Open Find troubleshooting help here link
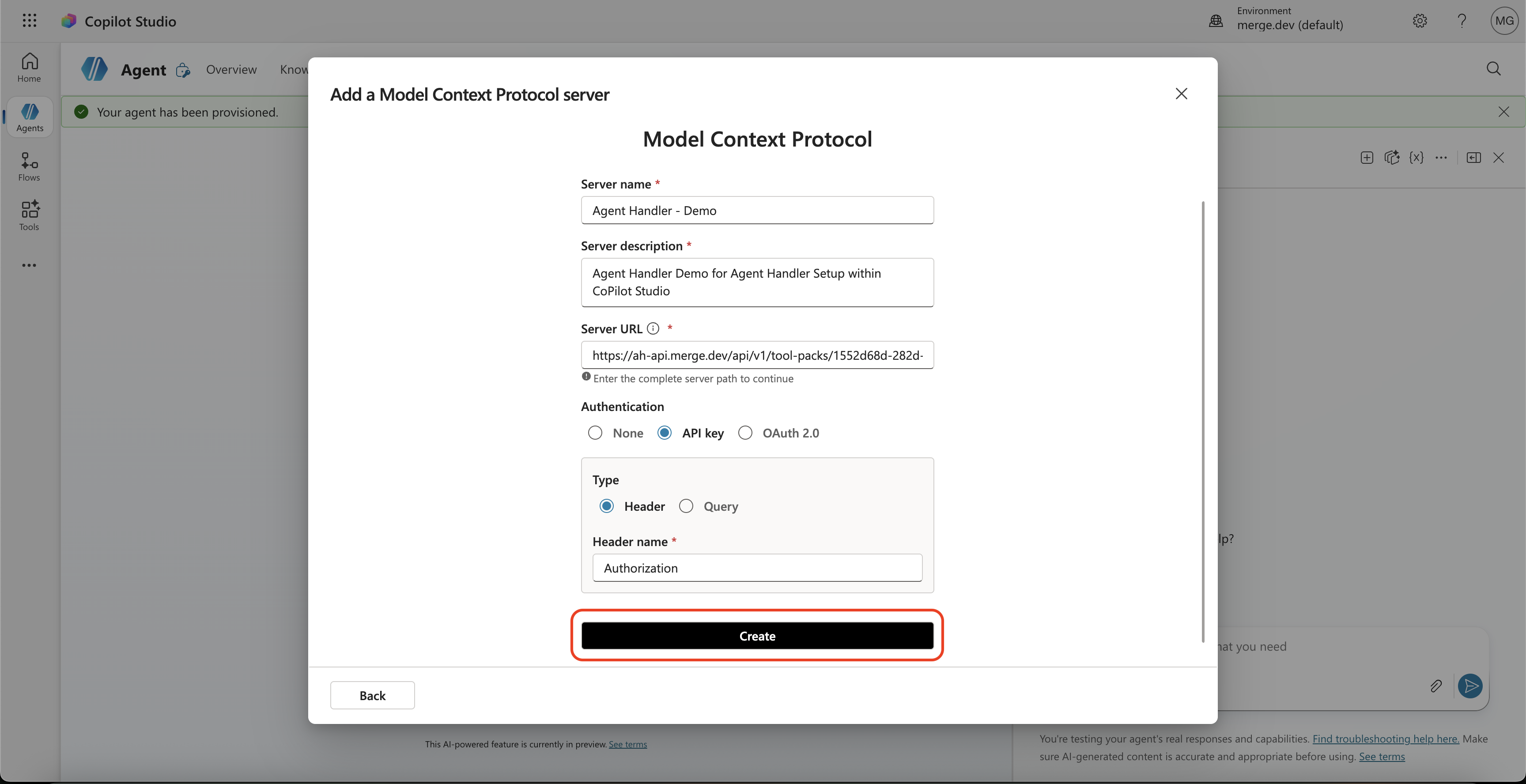Viewport: 1526px width, 784px height. click(1386, 739)
